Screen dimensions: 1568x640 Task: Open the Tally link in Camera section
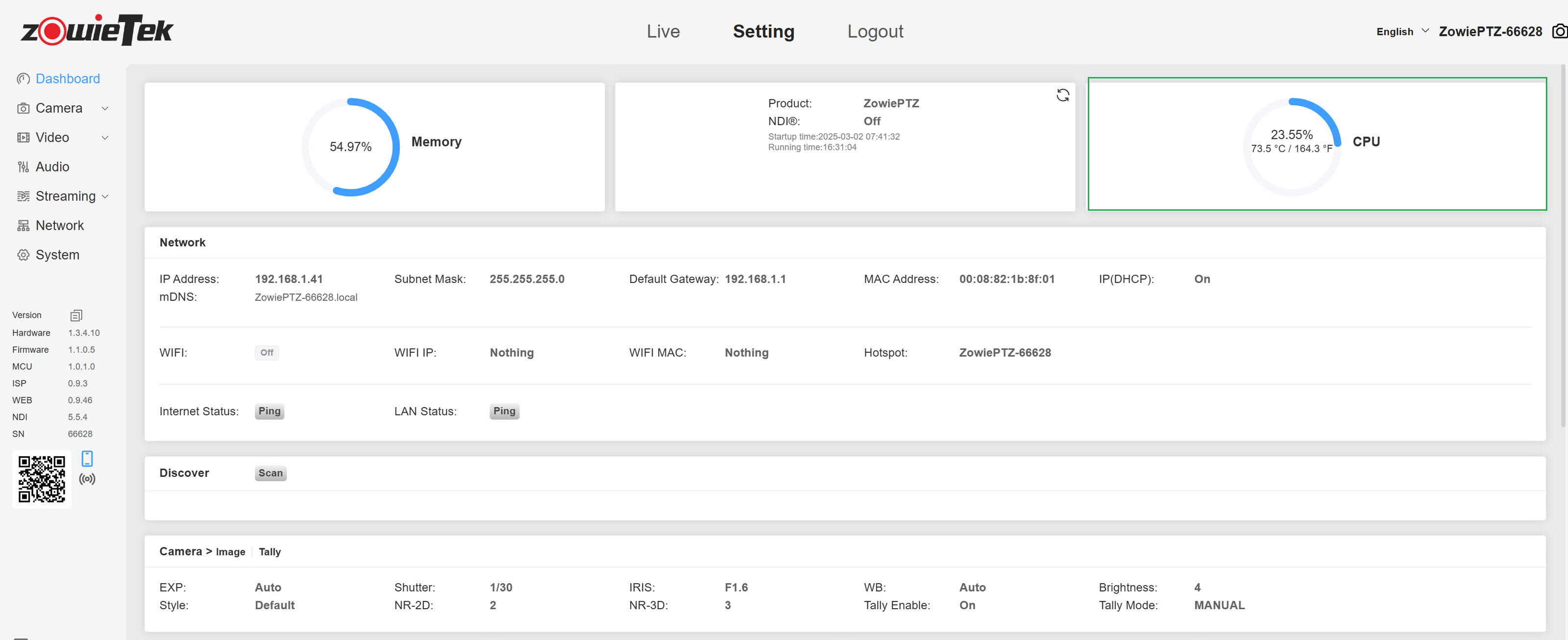(x=269, y=552)
